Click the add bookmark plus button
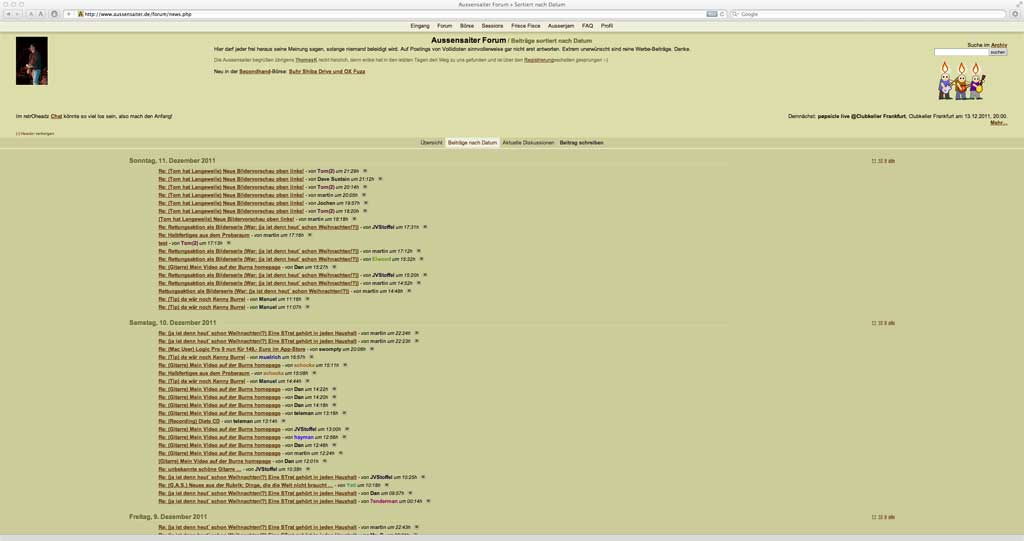Screen dimensions: 1024x541 68,14
